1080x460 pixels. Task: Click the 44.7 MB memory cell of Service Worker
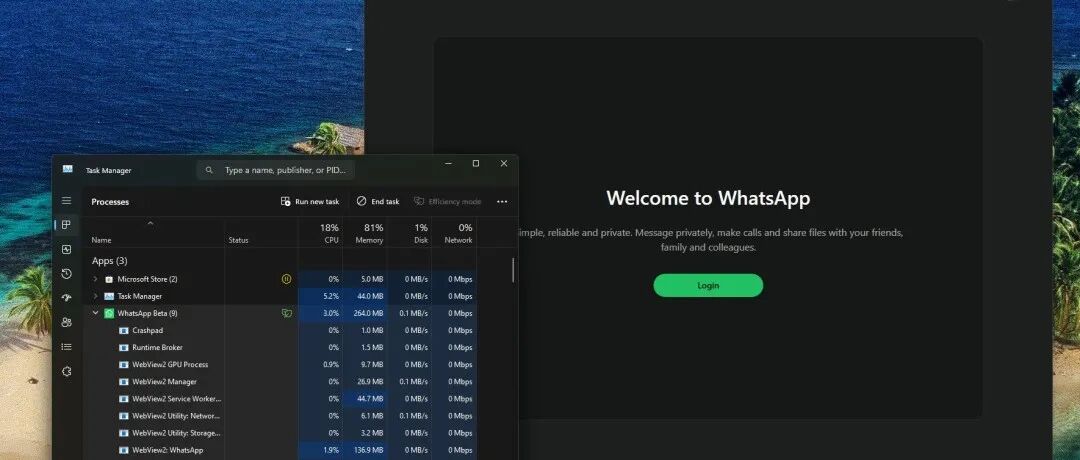point(365,399)
